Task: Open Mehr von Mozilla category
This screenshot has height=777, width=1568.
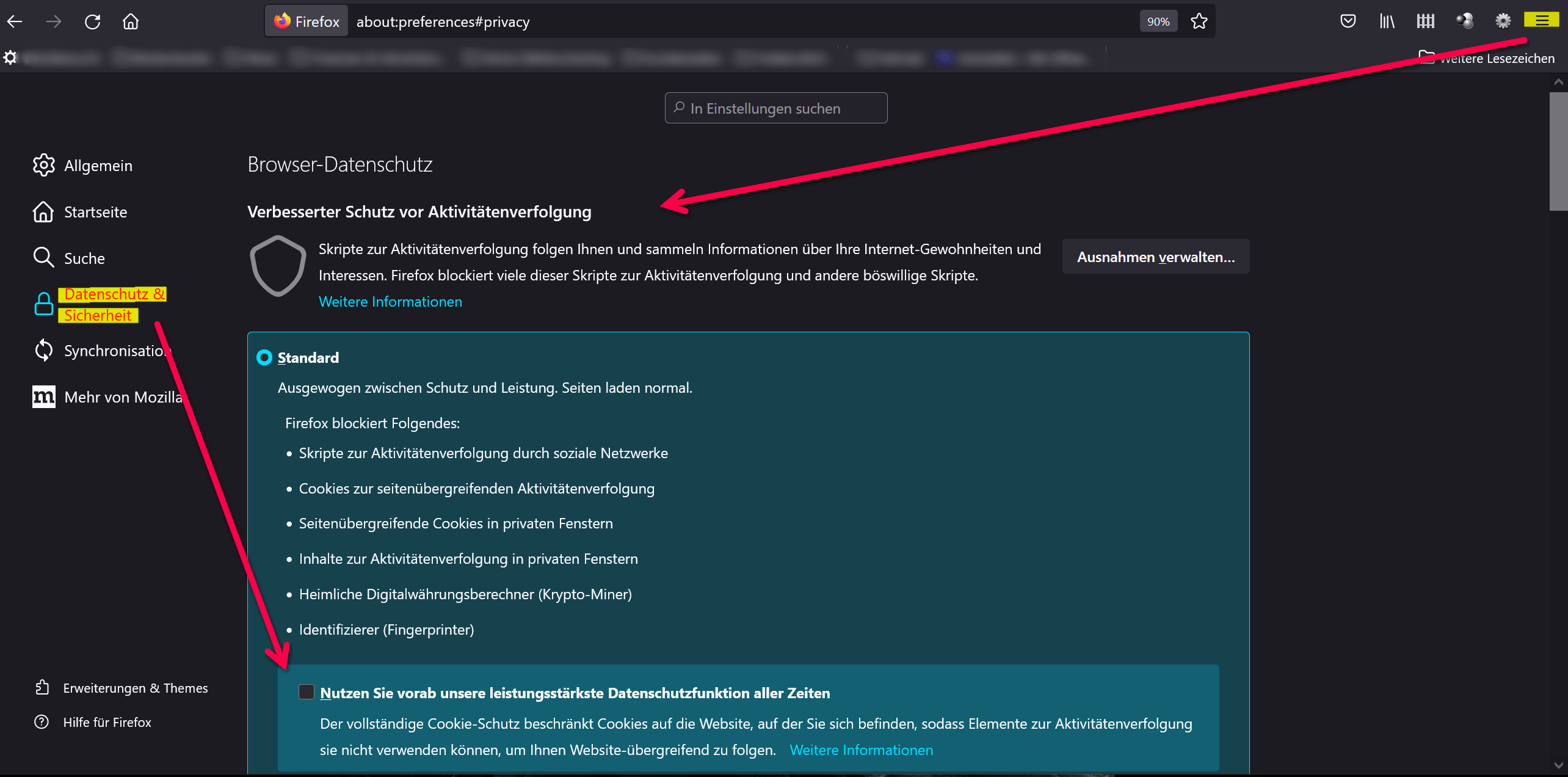Action: [107, 397]
